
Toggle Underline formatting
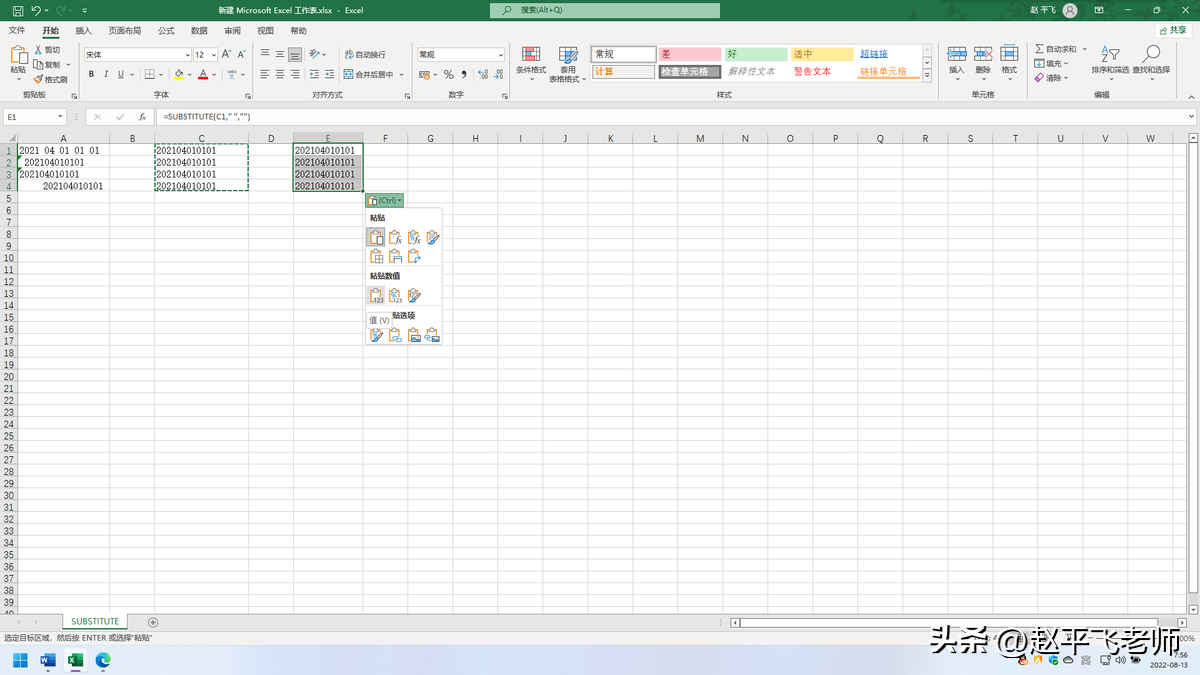click(121, 74)
